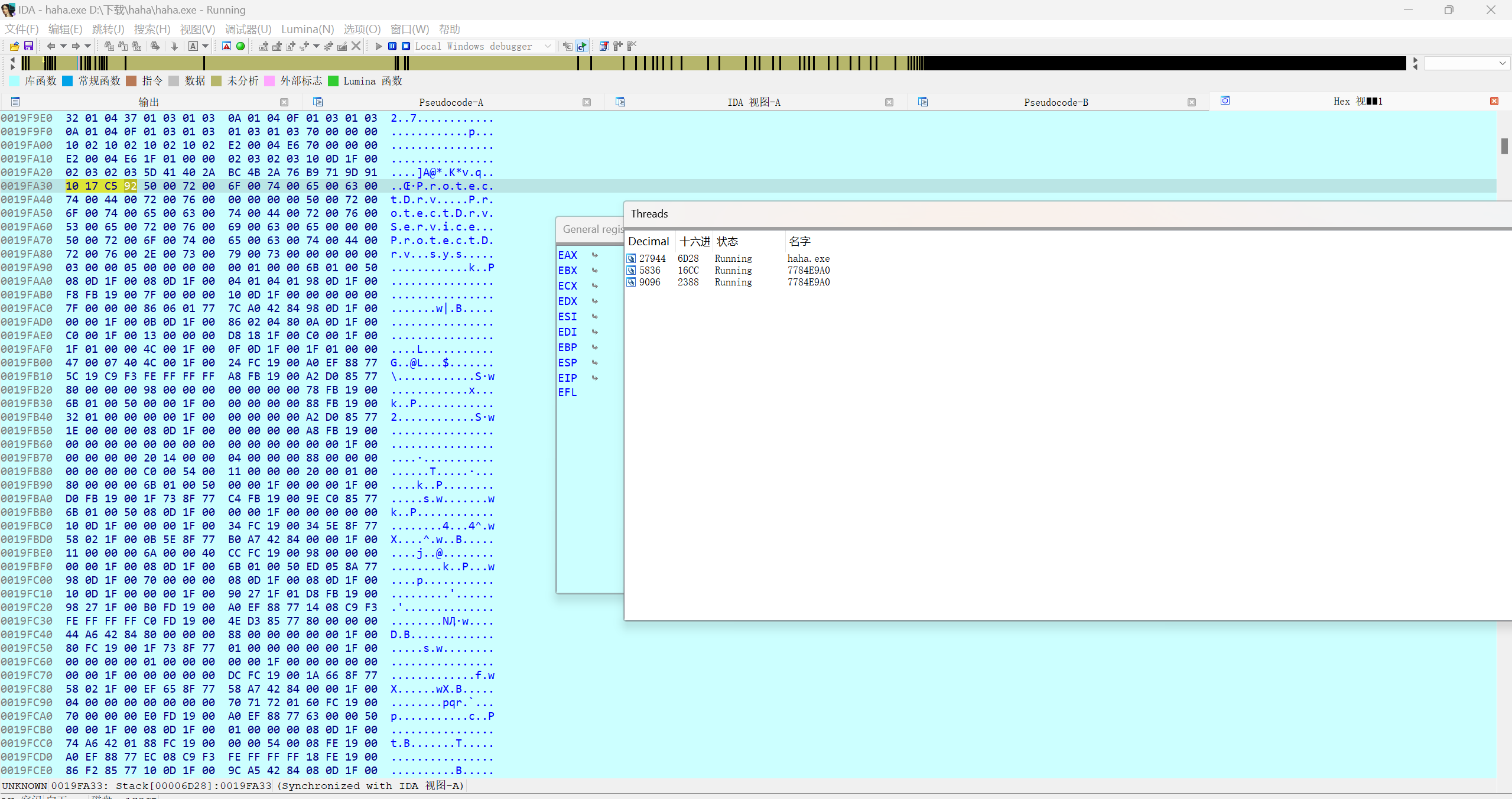Click the navigation band left arrow
This screenshot has width=1512, height=799.
point(13,60)
